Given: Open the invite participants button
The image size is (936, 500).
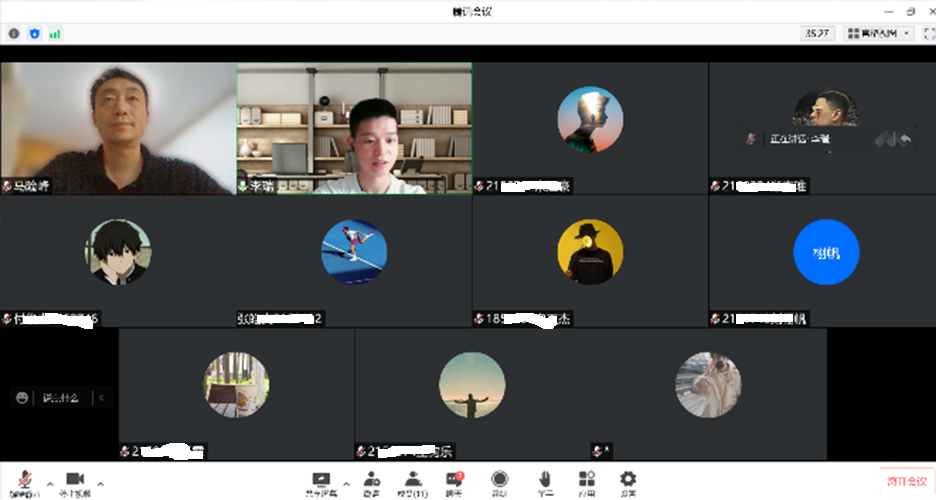Looking at the screenshot, I should [x=372, y=483].
